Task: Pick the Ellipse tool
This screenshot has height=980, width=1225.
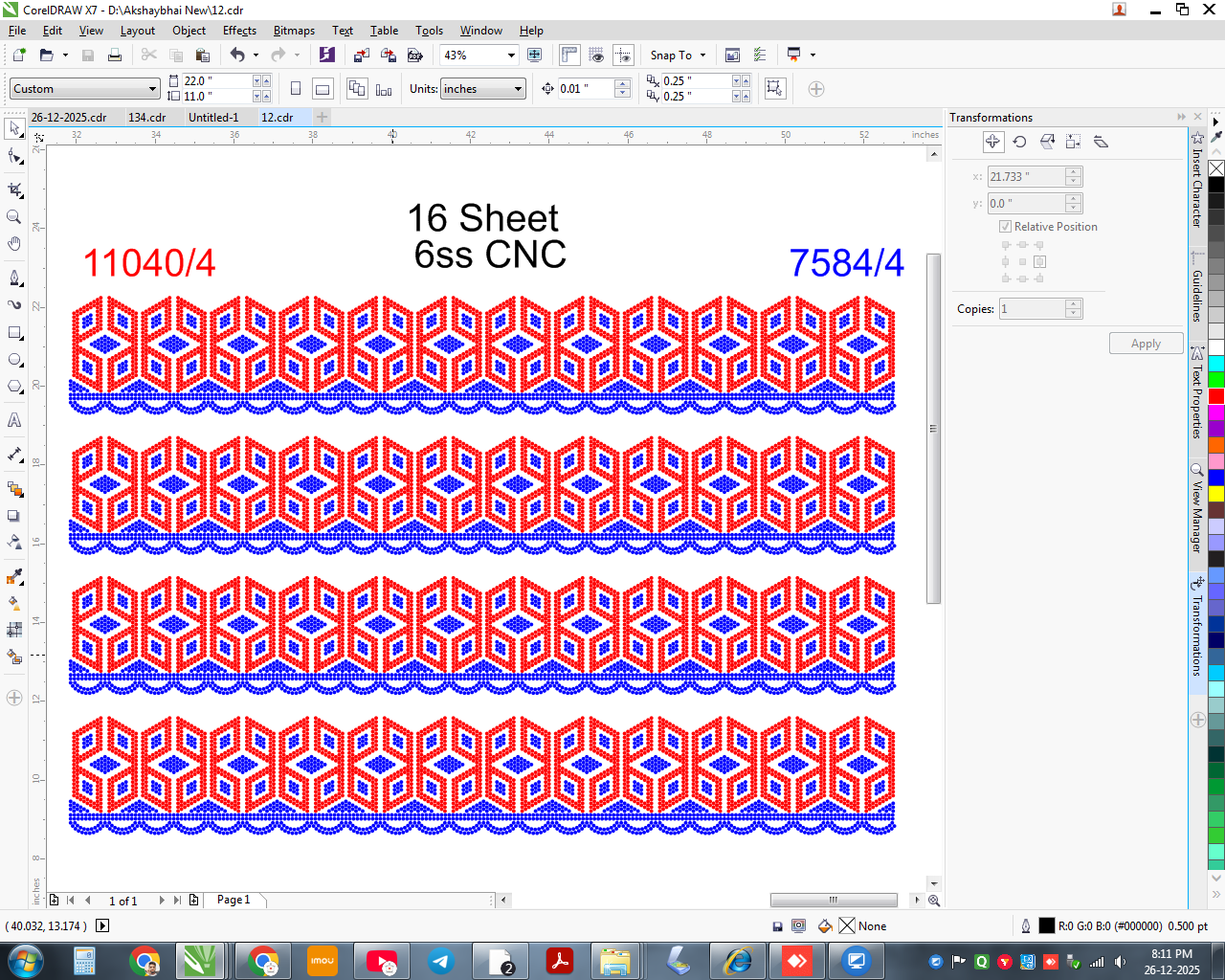Action: tap(14, 360)
